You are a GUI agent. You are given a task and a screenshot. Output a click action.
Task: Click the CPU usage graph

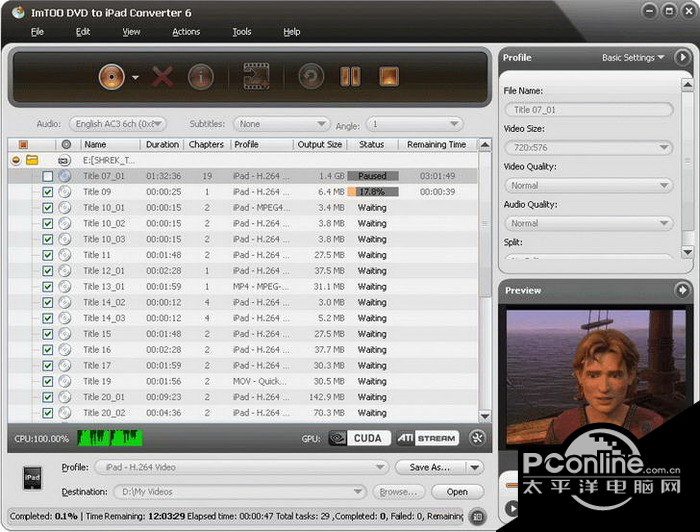pos(110,438)
